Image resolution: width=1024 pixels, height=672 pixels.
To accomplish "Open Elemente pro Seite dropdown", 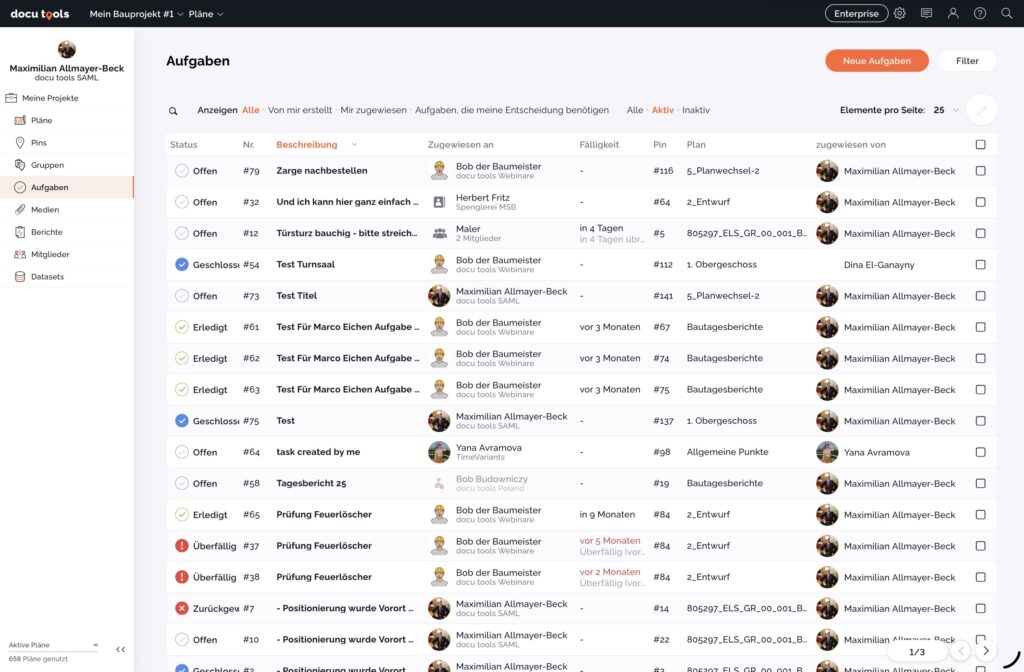I will 946,110.
